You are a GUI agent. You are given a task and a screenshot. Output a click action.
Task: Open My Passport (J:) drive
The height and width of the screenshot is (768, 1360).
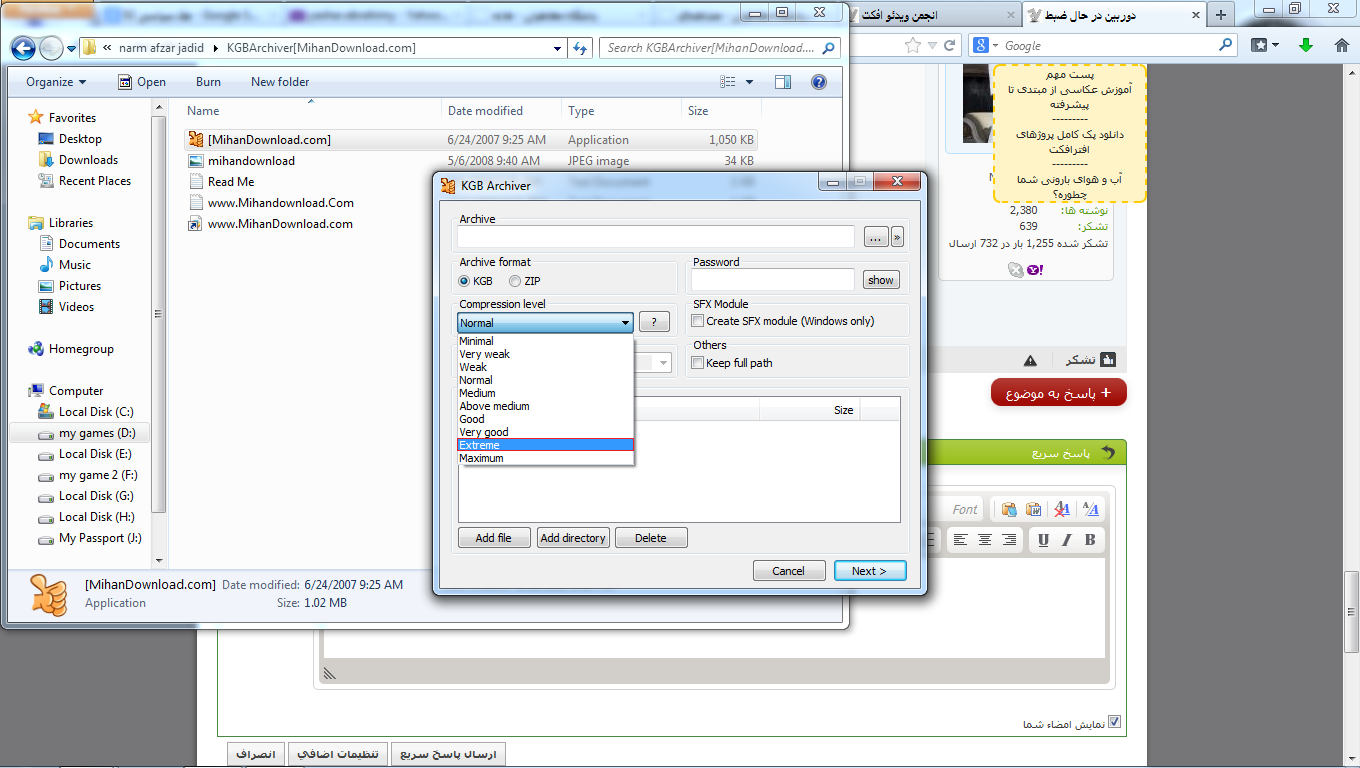pos(100,538)
